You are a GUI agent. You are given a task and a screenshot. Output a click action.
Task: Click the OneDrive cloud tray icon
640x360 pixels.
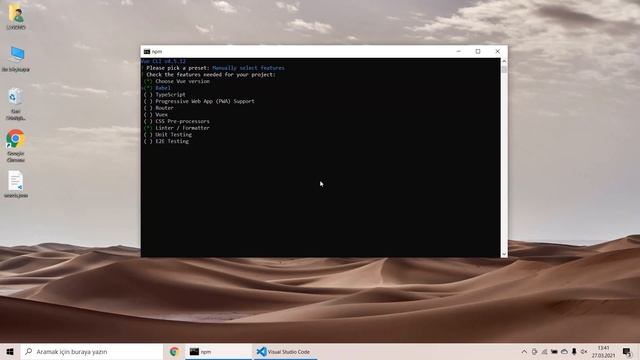[564, 351]
